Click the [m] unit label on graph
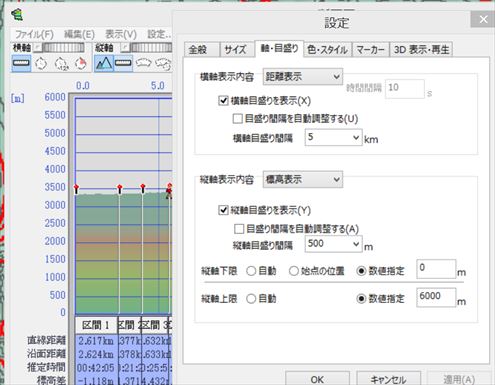Viewport: 495px width, 385px height. [17, 99]
